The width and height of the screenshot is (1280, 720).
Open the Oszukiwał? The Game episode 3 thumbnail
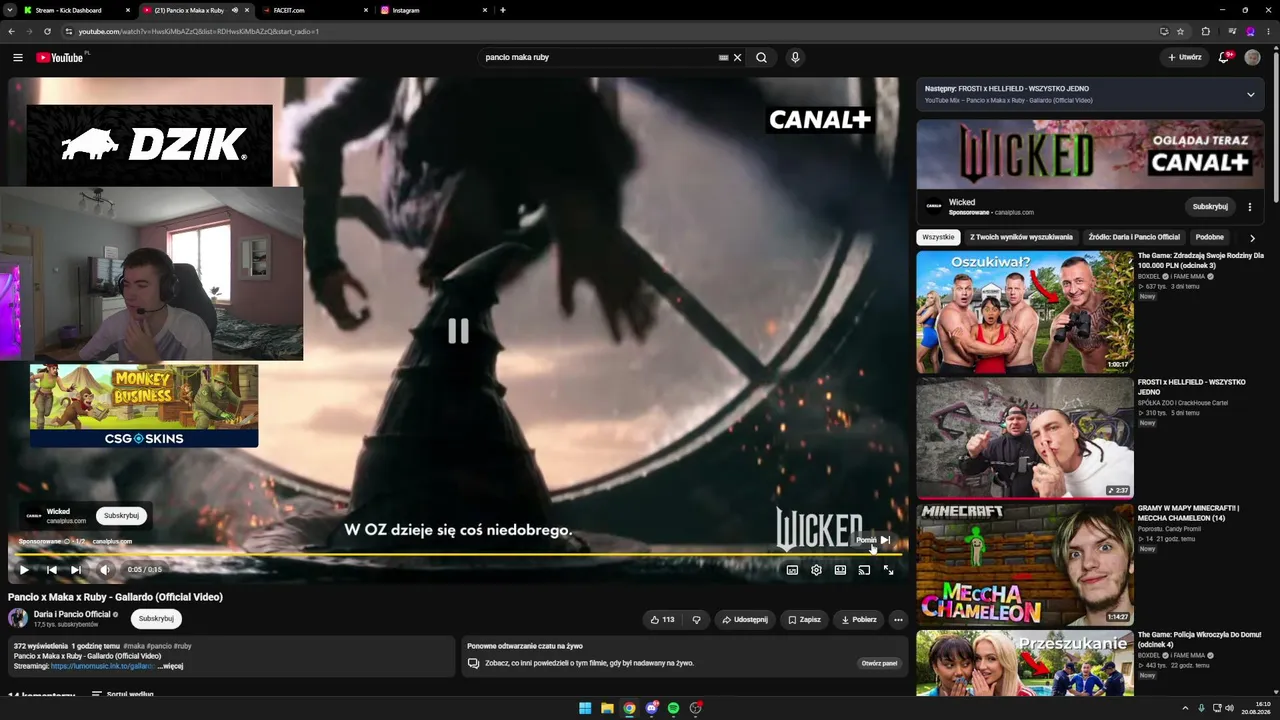1025,312
